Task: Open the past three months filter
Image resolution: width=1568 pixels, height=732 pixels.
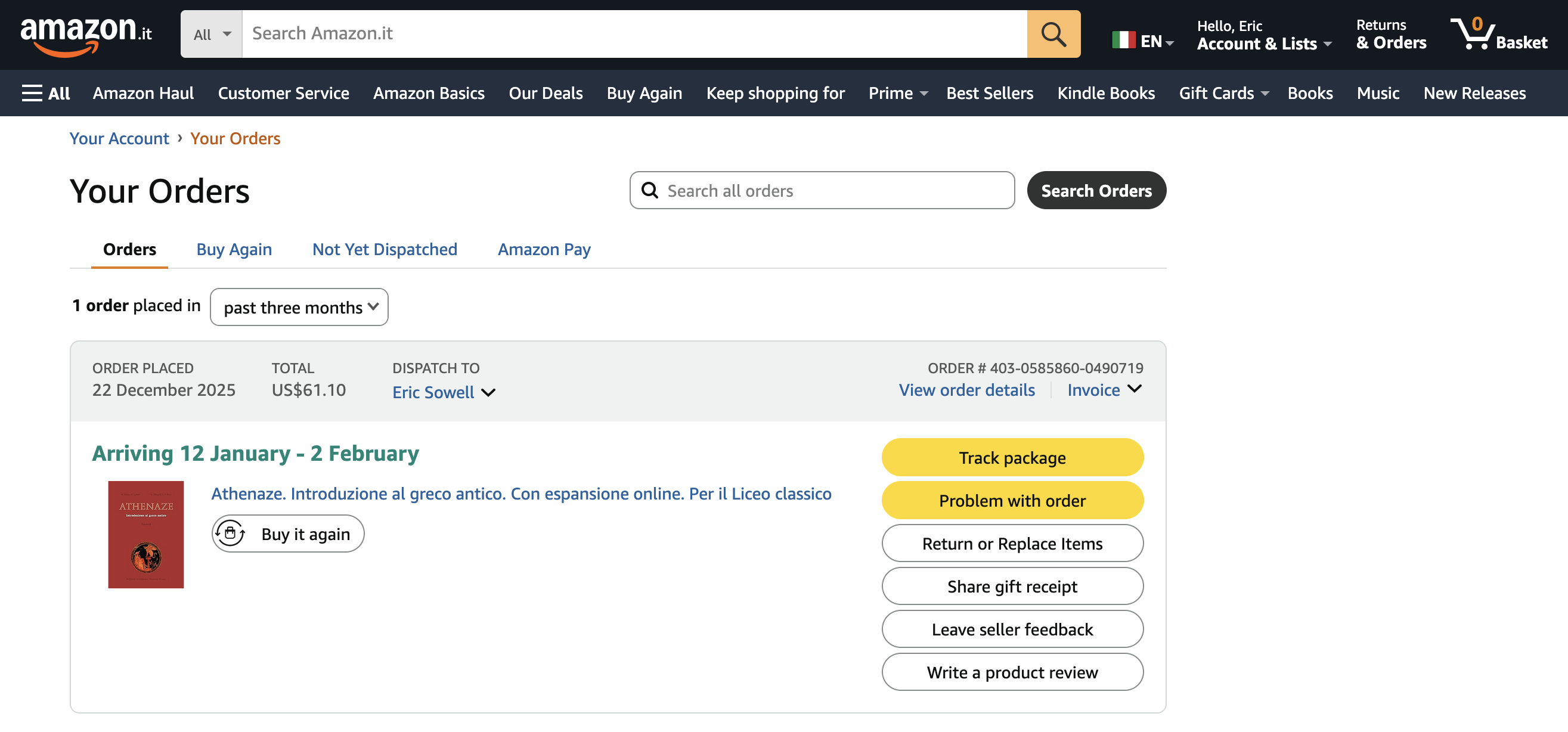Action: click(299, 307)
